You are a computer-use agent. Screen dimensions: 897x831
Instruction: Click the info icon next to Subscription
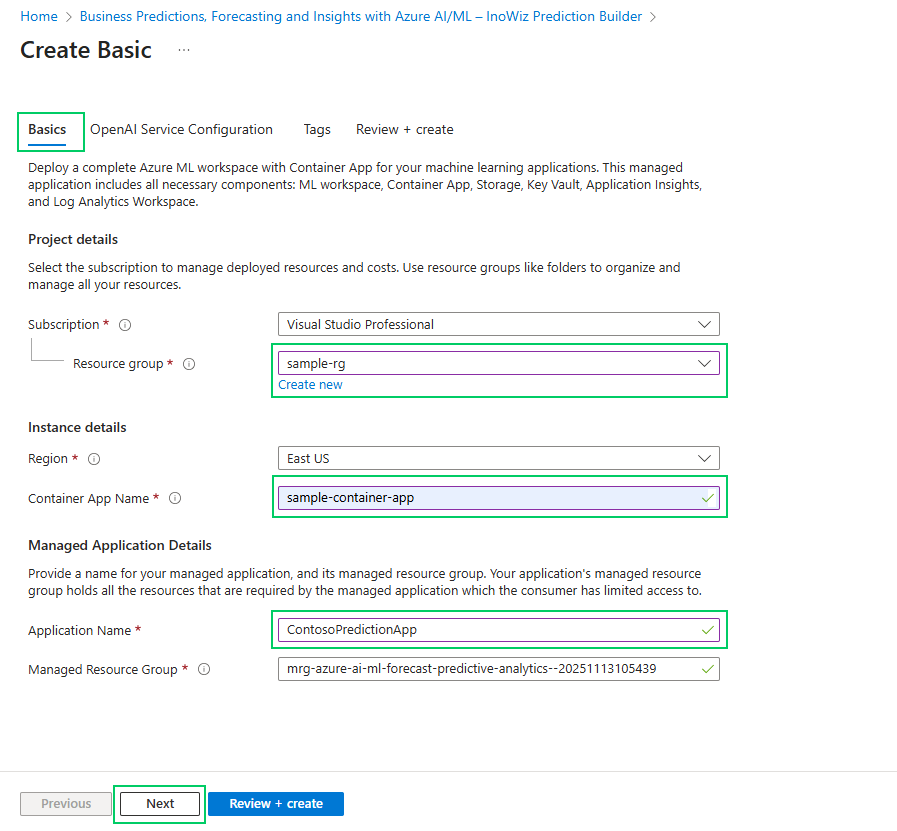pos(125,325)
